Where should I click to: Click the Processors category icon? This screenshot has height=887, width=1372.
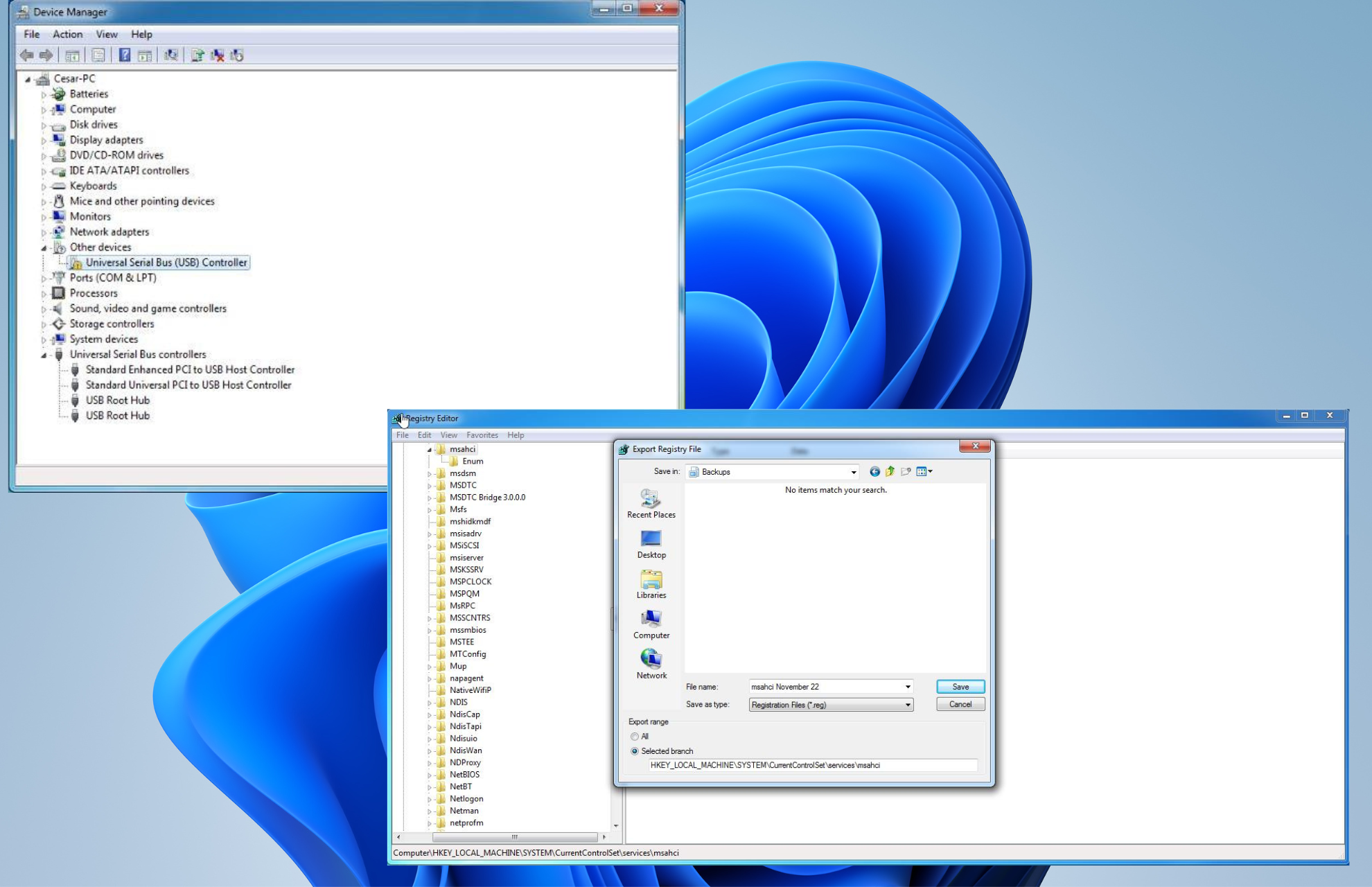pyautogui.click(x=59, y=293)
